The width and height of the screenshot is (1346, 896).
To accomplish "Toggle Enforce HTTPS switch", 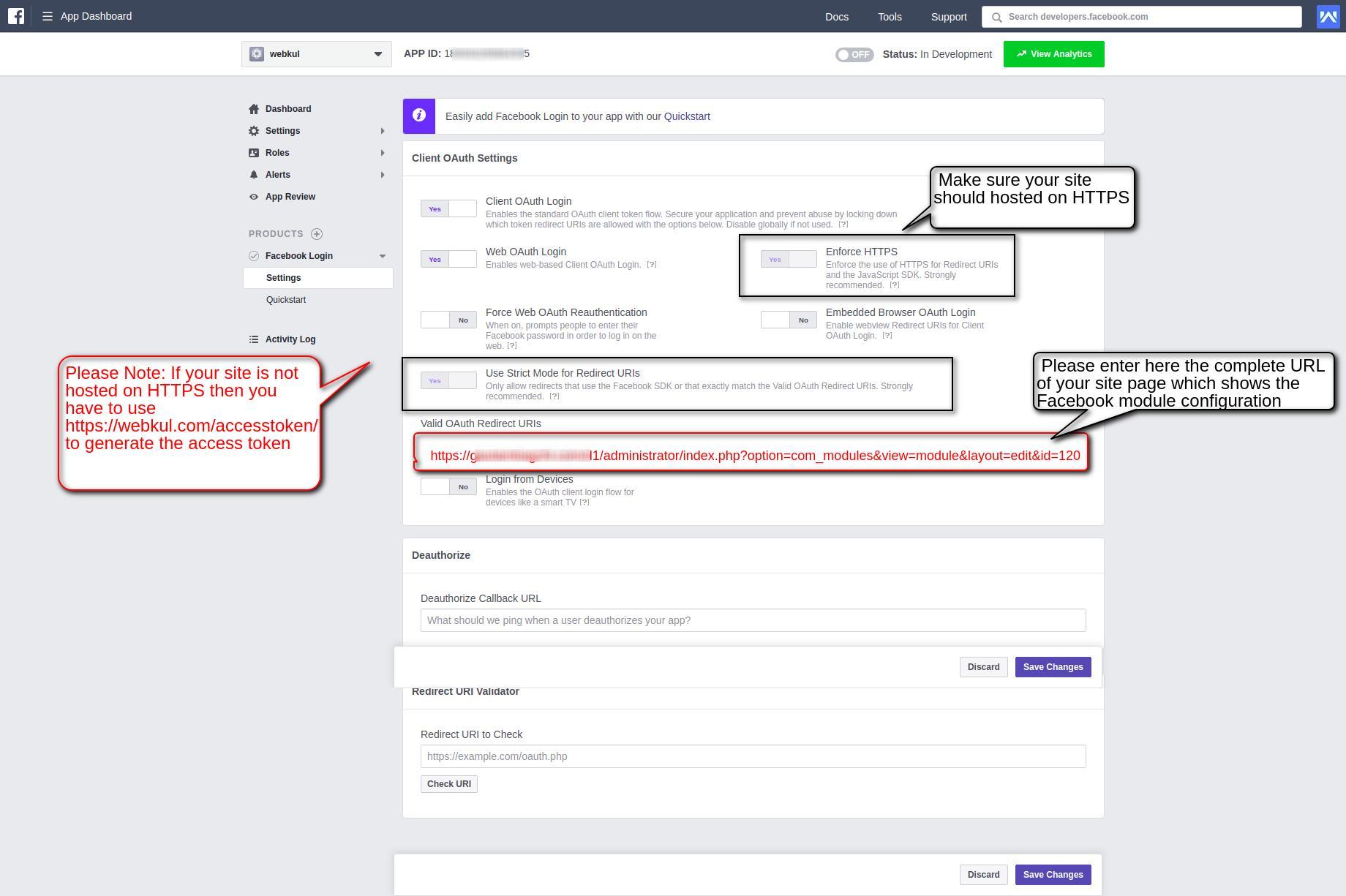I will click(x=789, y=260).
